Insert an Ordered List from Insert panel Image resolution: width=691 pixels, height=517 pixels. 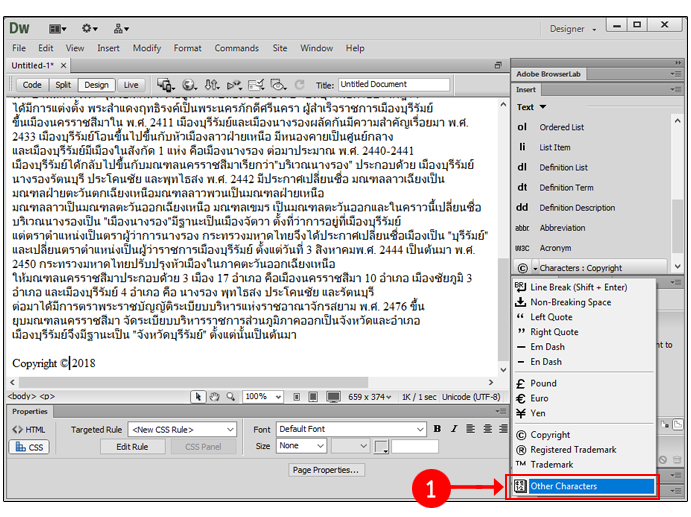(x=561, y=127)
